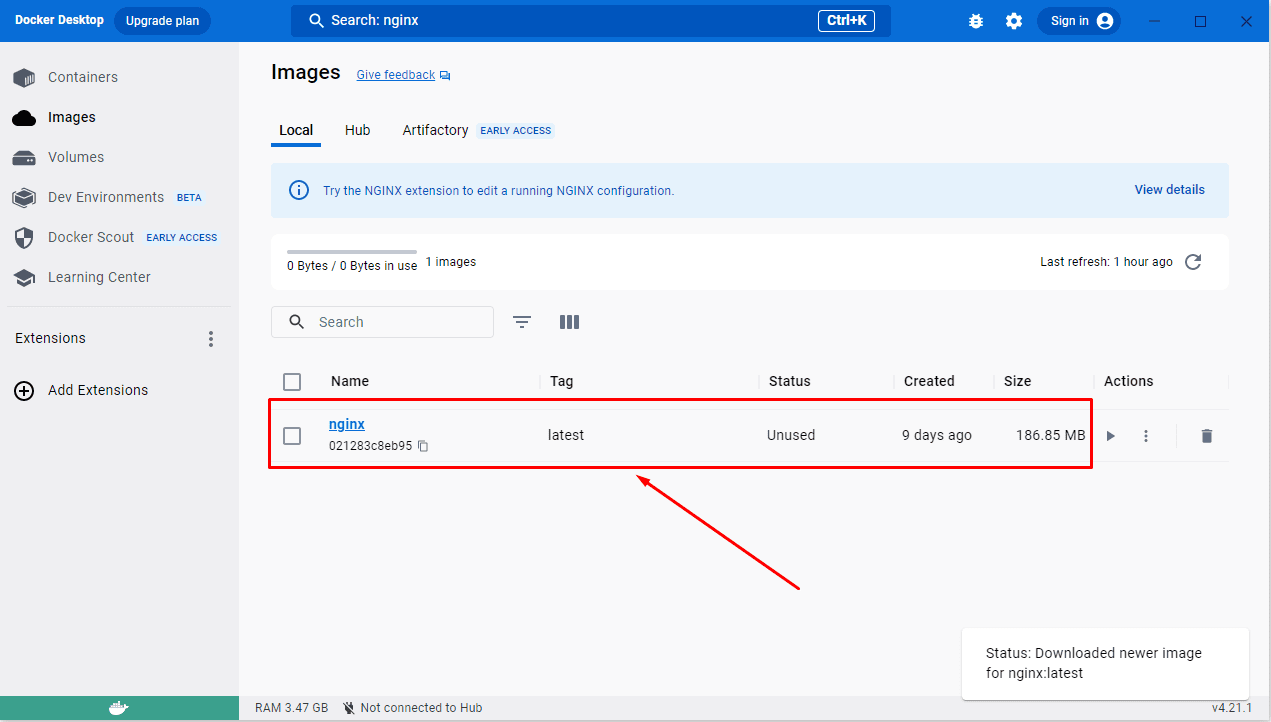Click the BETA badge beside Dev Environments
Screen dimensions: 1271x722
point(189,198)
